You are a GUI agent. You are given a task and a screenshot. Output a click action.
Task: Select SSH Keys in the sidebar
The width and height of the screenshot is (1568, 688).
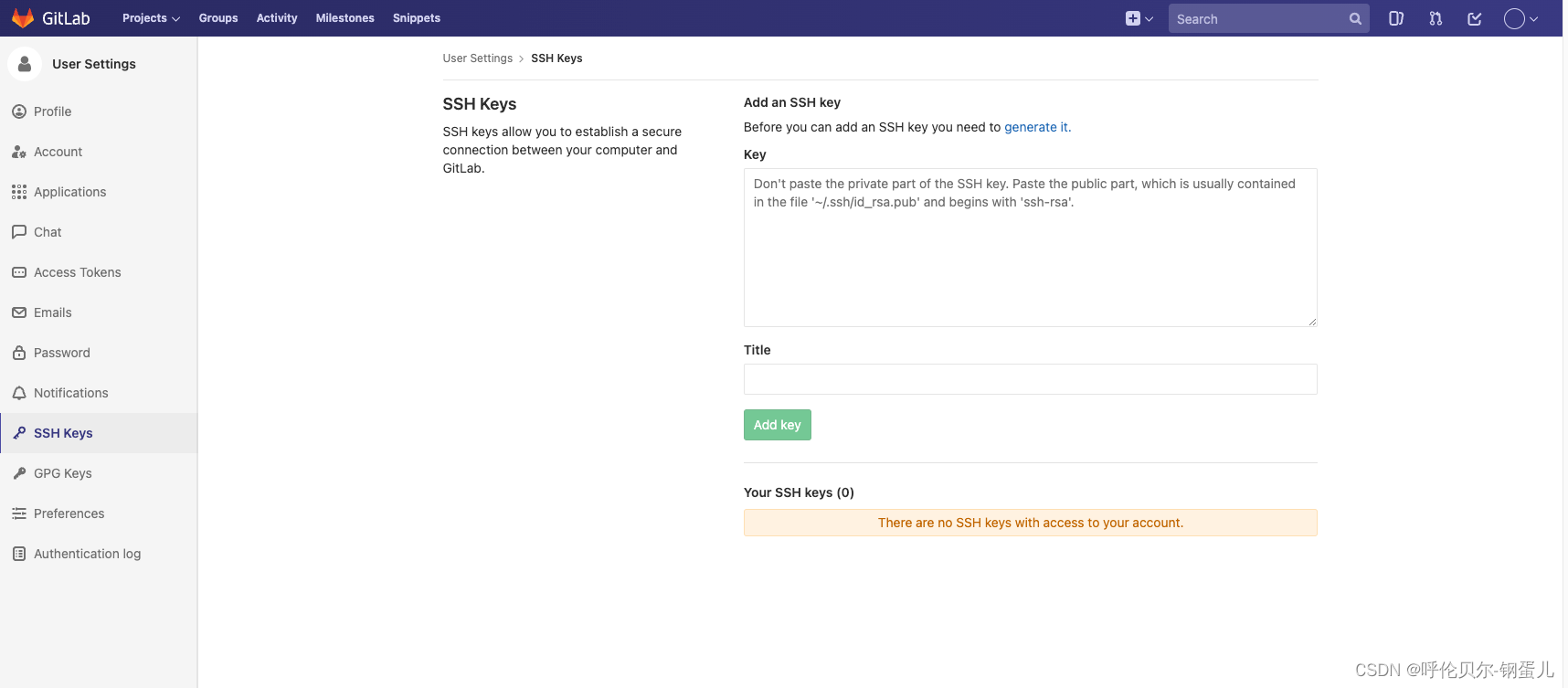pos(99,433)
